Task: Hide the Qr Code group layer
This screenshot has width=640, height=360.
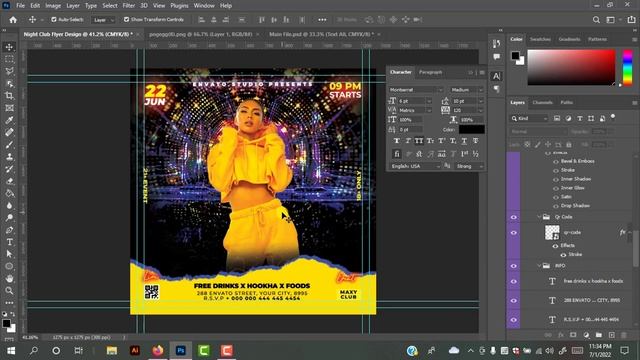Action: 513,217
